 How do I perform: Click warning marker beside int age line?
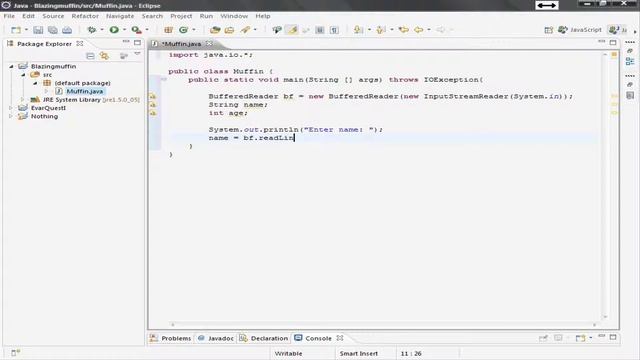153,113
